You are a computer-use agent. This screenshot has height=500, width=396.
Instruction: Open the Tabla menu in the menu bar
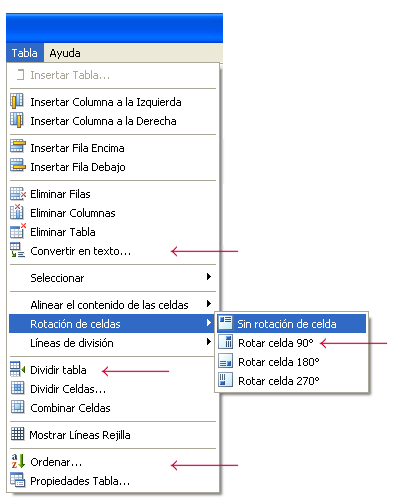(x=25, y=53)
